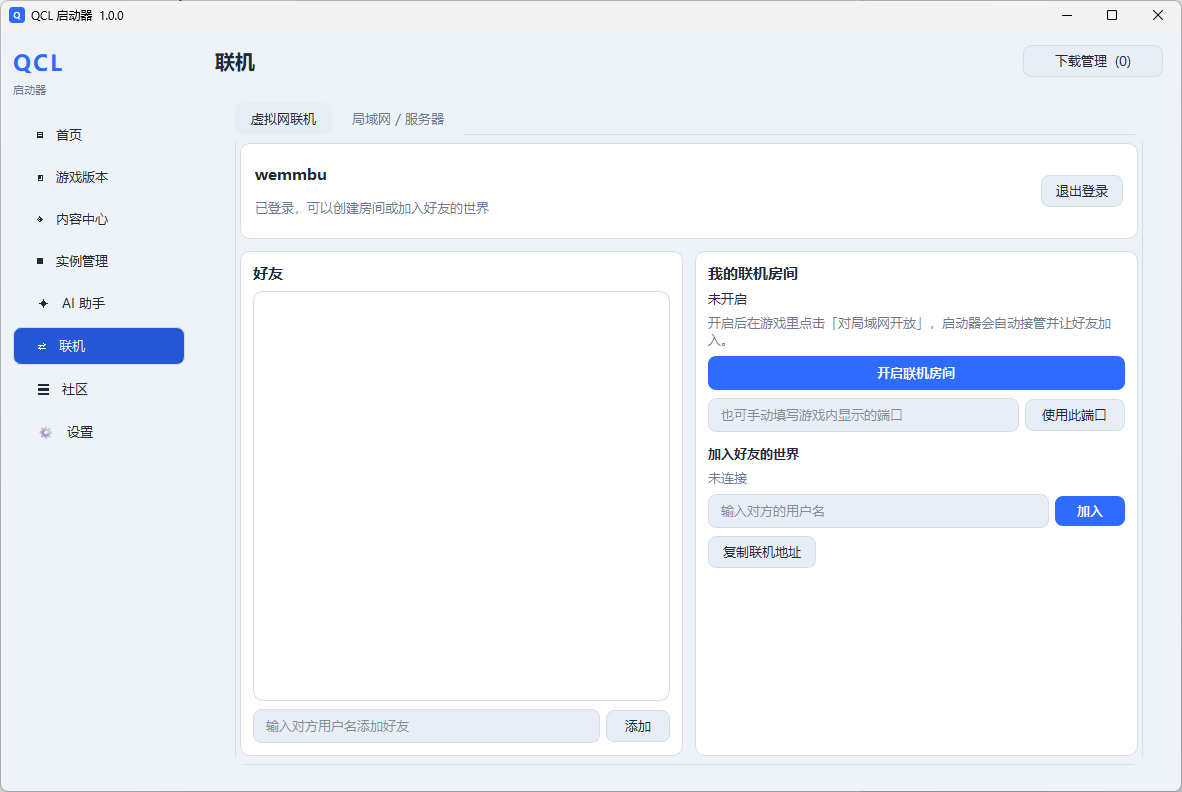Click the square icon beside 实例管理
Screen dimensions: 1182x792
tap(40, 261)
